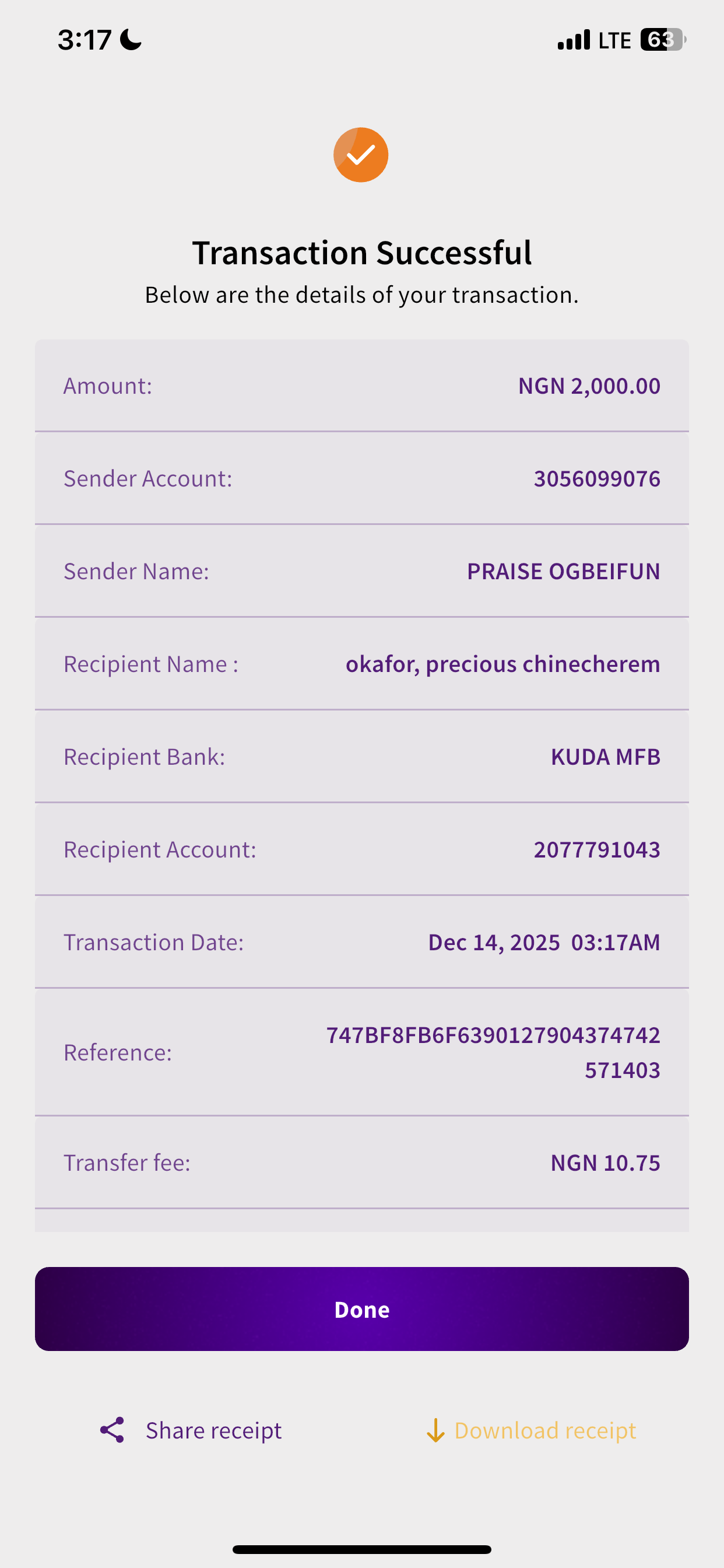The image size is (724, 1568).
Task: Tap the battery level indicator
Action: coord(662,40)
